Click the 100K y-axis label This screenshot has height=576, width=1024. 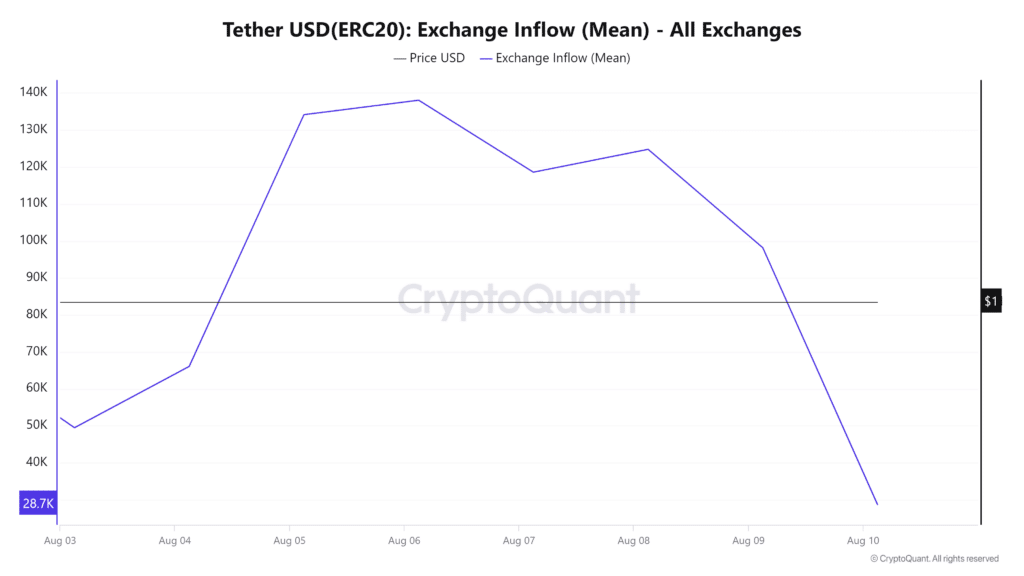[33, 240]
